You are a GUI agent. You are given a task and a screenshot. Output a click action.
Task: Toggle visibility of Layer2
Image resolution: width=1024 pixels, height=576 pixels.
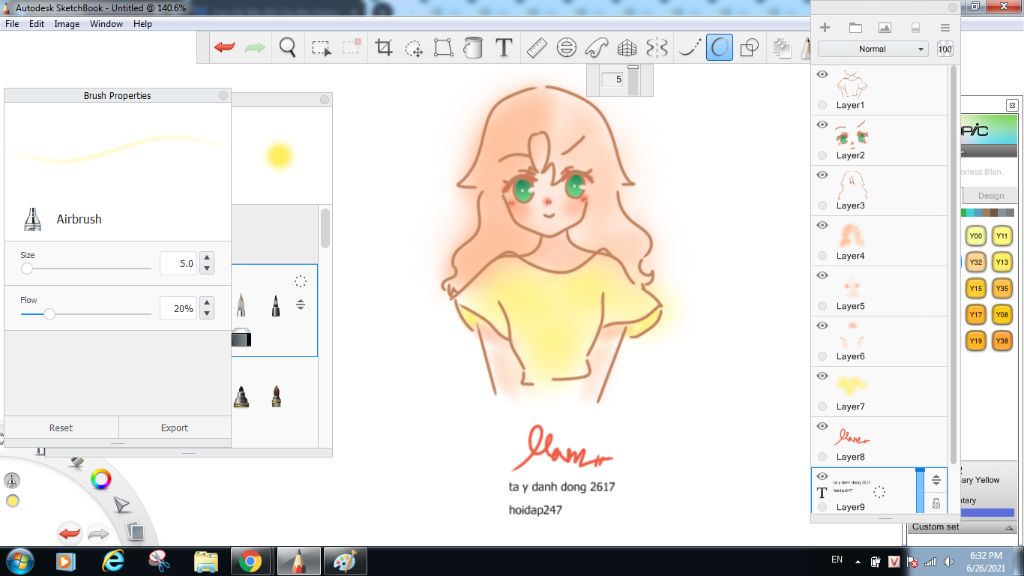tap(822, 125)
